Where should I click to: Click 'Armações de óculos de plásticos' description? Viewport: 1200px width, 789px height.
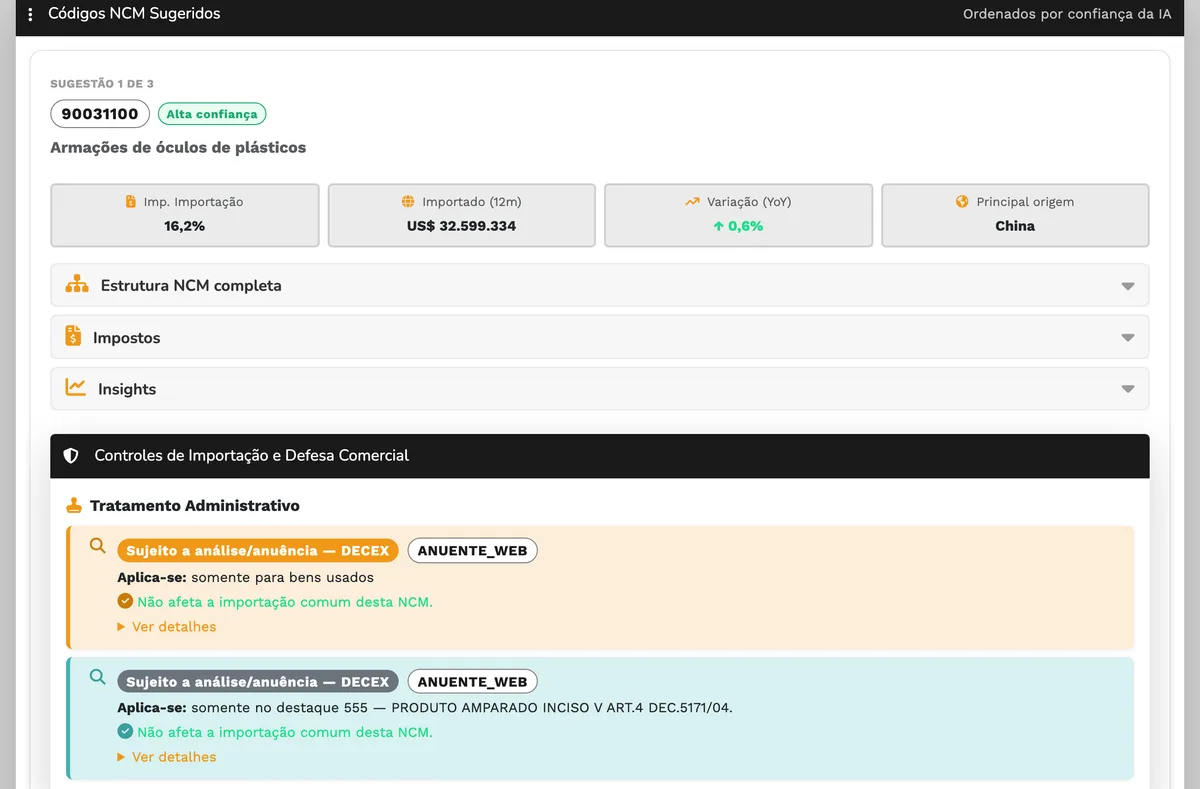[x=178, y=148]
